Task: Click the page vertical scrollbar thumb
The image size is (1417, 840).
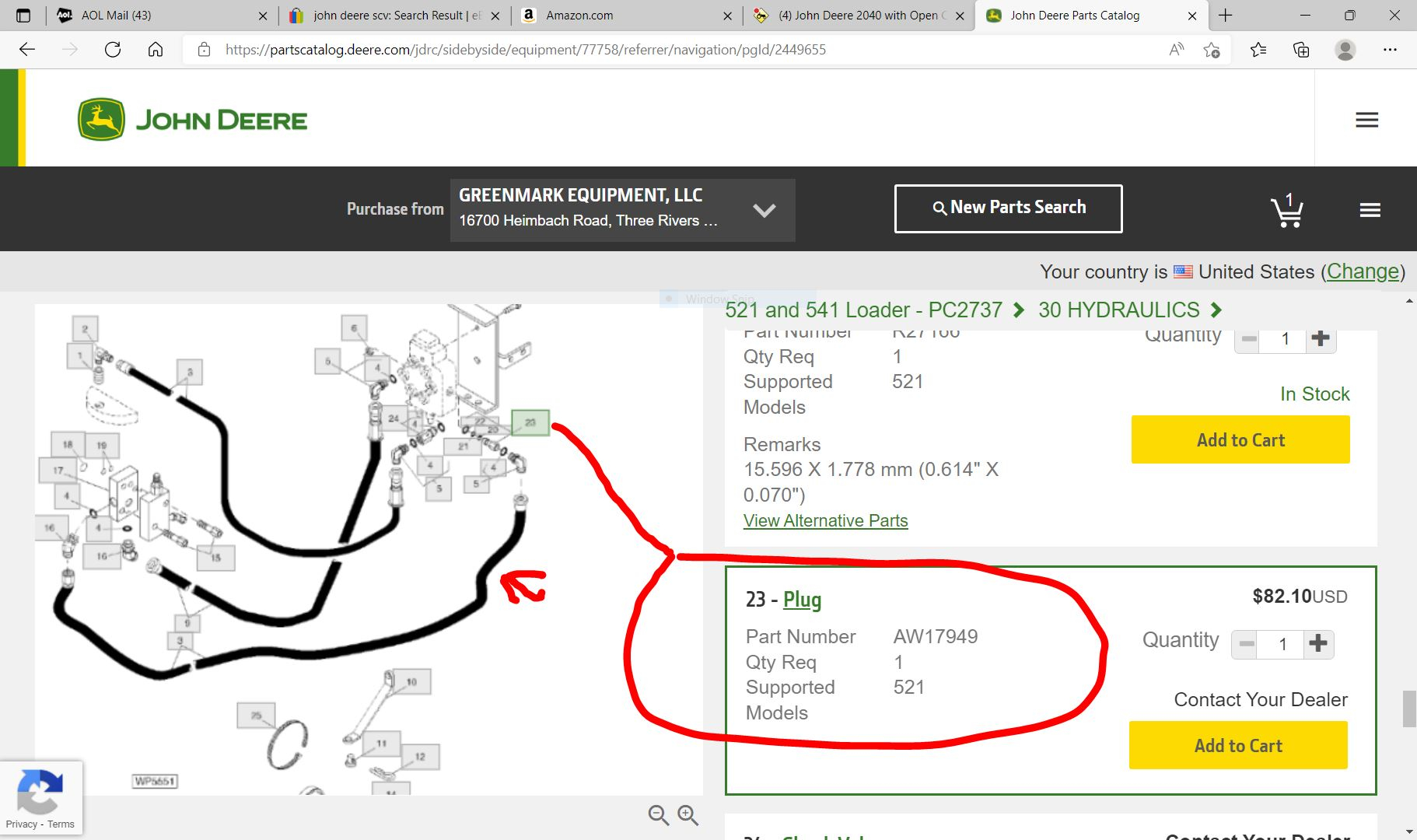Action: coord(1408,708)
